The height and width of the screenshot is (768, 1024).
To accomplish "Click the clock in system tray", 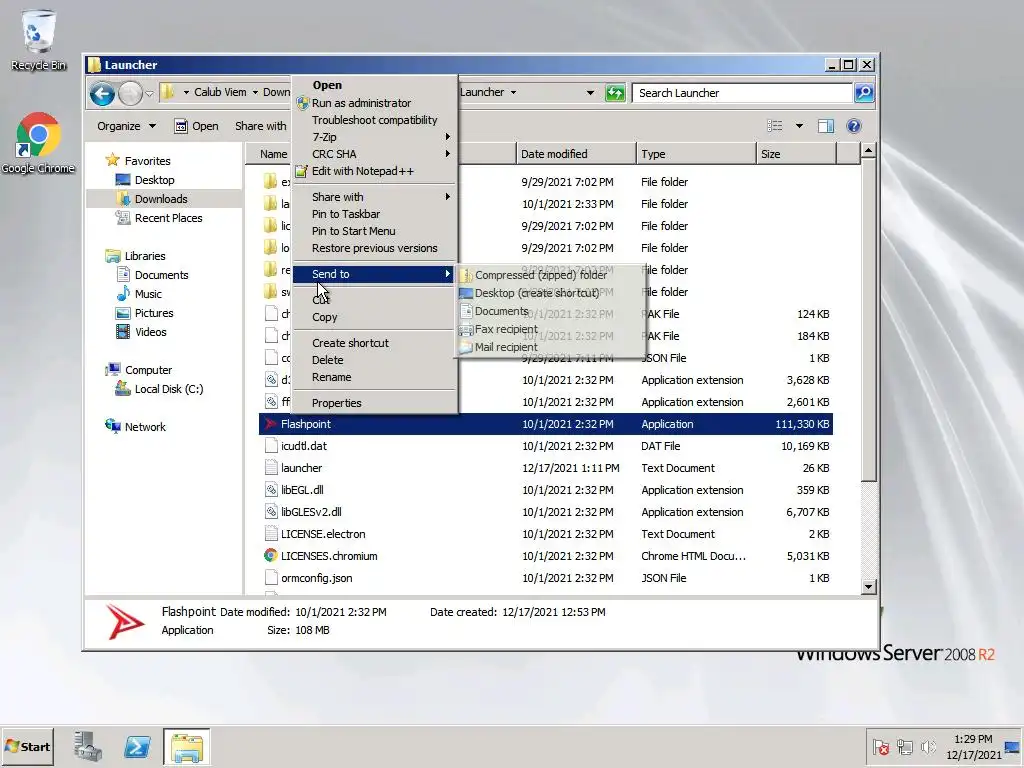I will [974, 746].
